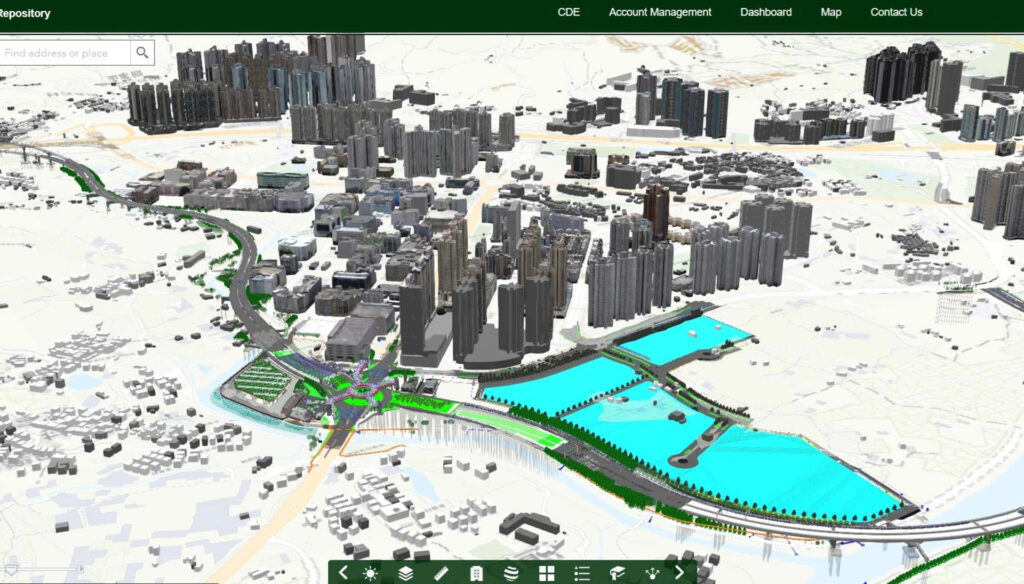The image size is (1024, 584).
Task: Click the magnifier search button
Action: (143, 53)
